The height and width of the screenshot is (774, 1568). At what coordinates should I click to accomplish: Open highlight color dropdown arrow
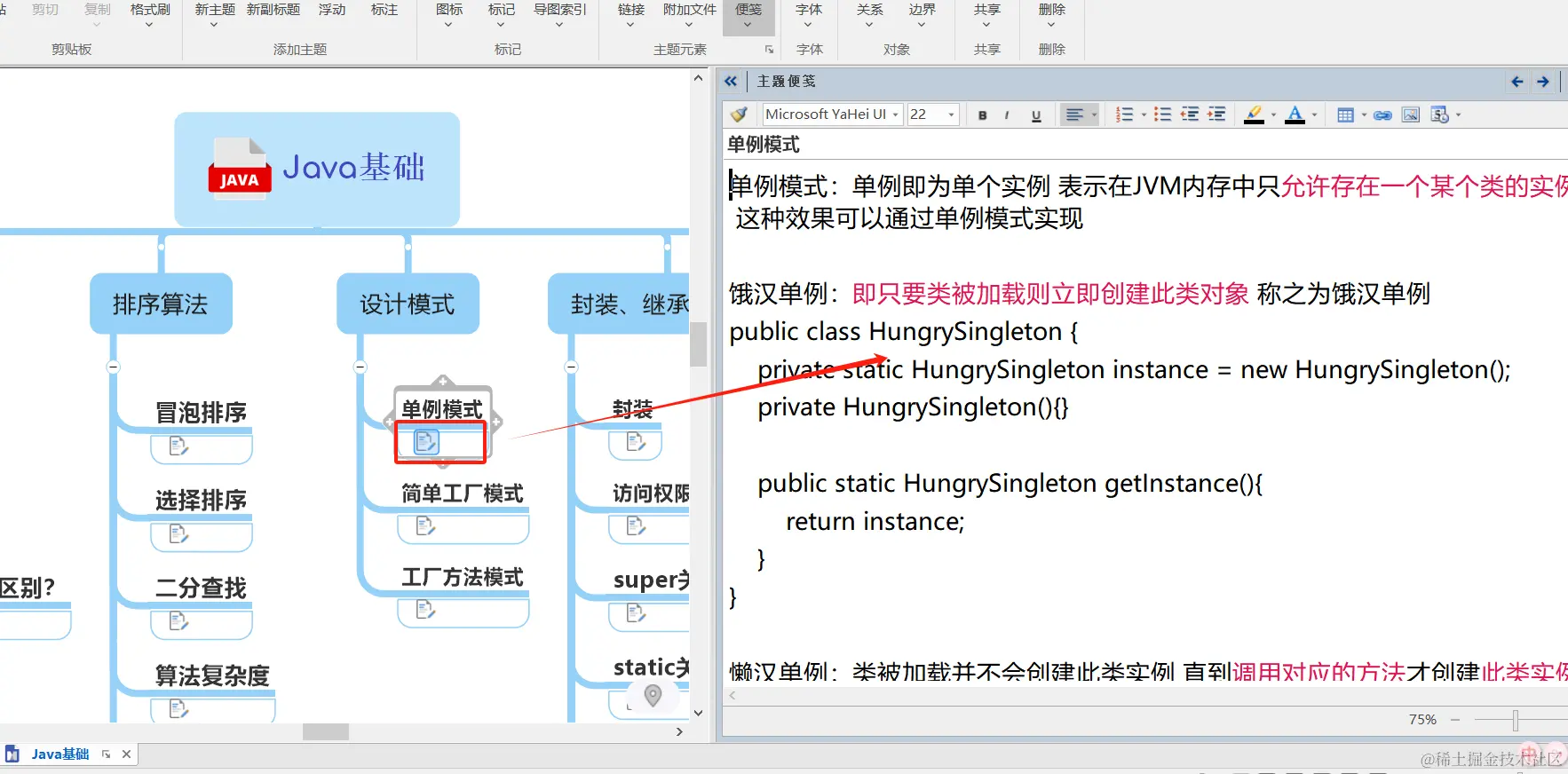(x=1273, y=115)
